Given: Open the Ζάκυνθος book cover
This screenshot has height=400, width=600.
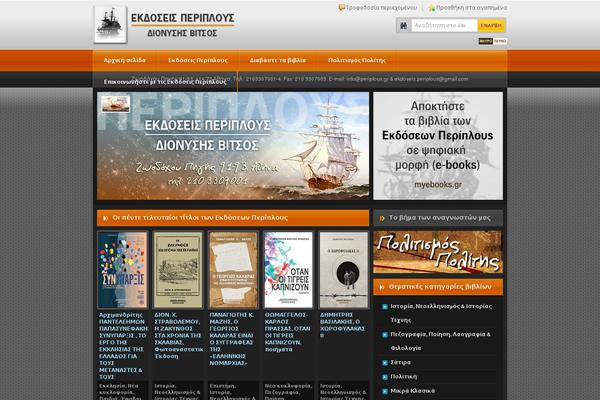Looking at the screenshot, I should (178, 269).
